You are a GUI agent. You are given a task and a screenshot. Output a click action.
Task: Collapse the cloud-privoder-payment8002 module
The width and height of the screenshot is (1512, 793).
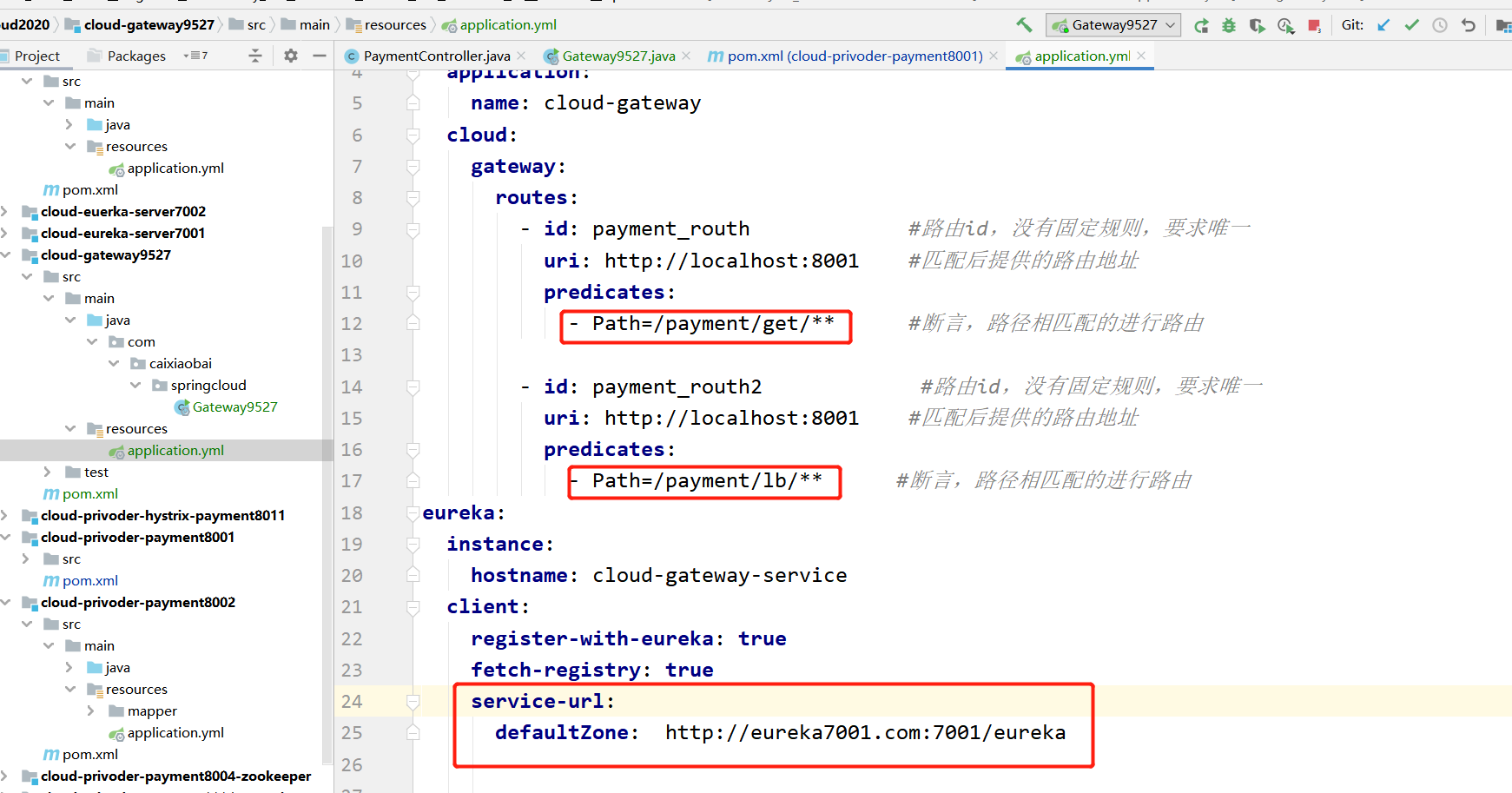6,602
